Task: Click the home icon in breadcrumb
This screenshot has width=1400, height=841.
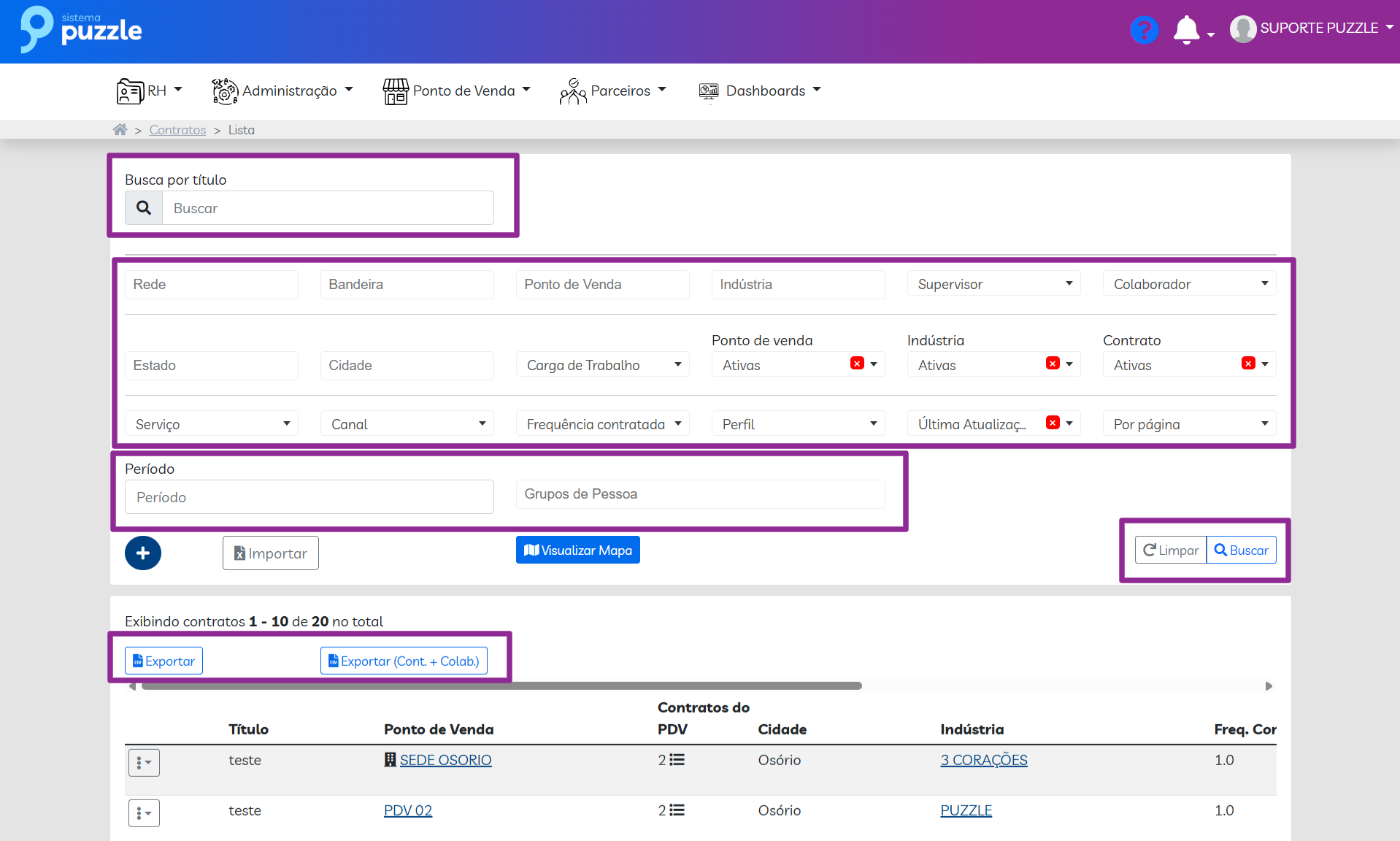Action: tap(120, 130)
